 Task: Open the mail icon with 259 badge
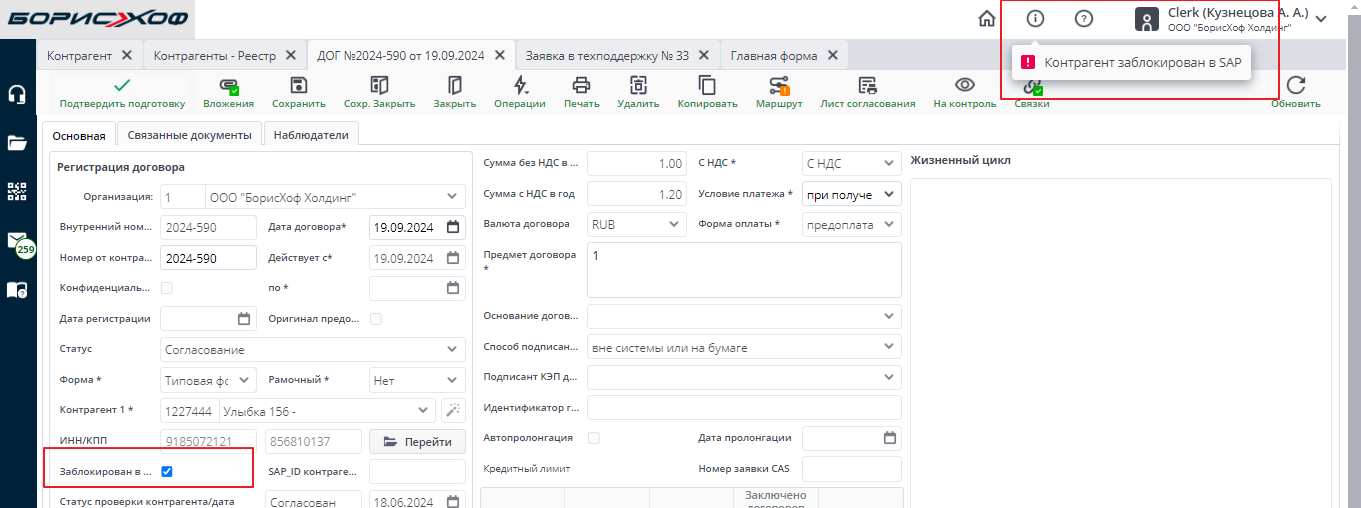[x=18, y=241]
